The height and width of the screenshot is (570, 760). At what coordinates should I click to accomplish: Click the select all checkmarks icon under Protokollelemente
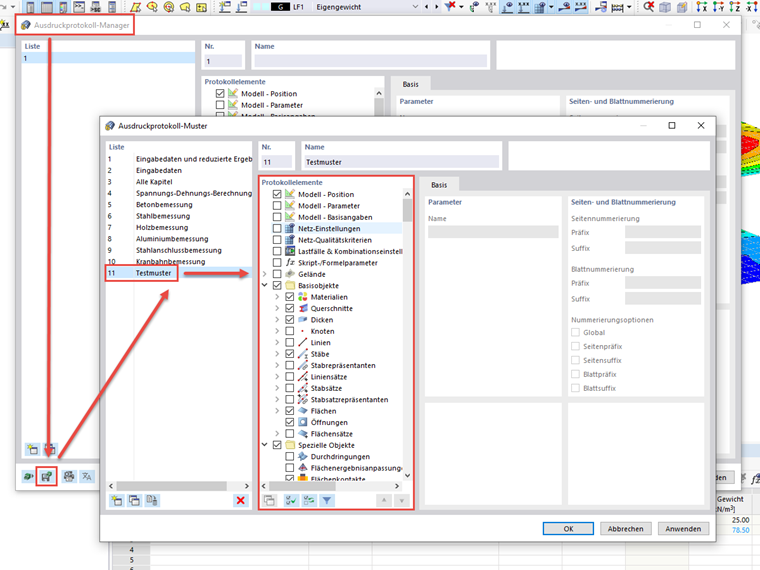coord(291,500)
